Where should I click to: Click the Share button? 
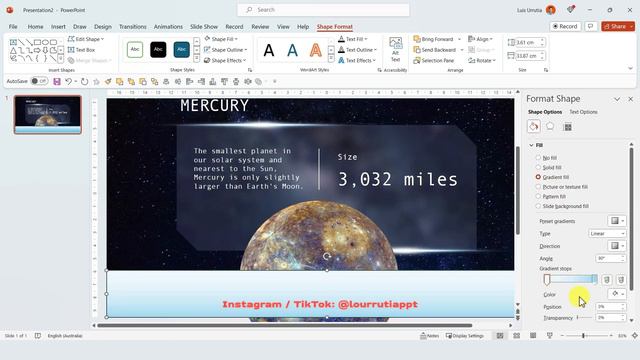618,26
